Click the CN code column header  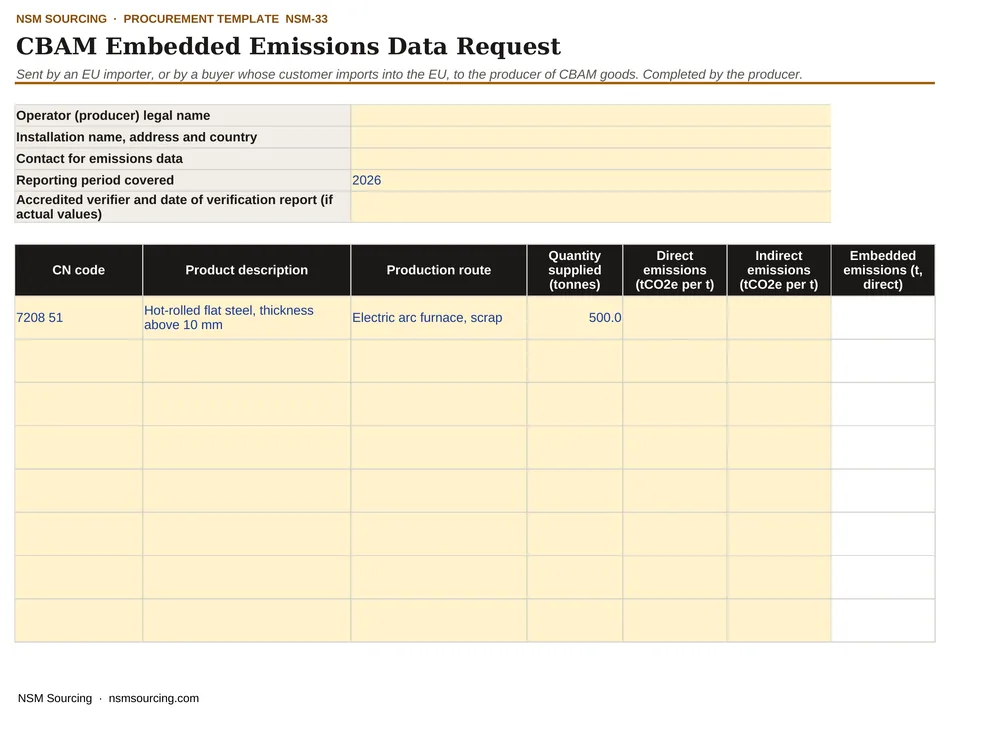[x=78, y=270]
